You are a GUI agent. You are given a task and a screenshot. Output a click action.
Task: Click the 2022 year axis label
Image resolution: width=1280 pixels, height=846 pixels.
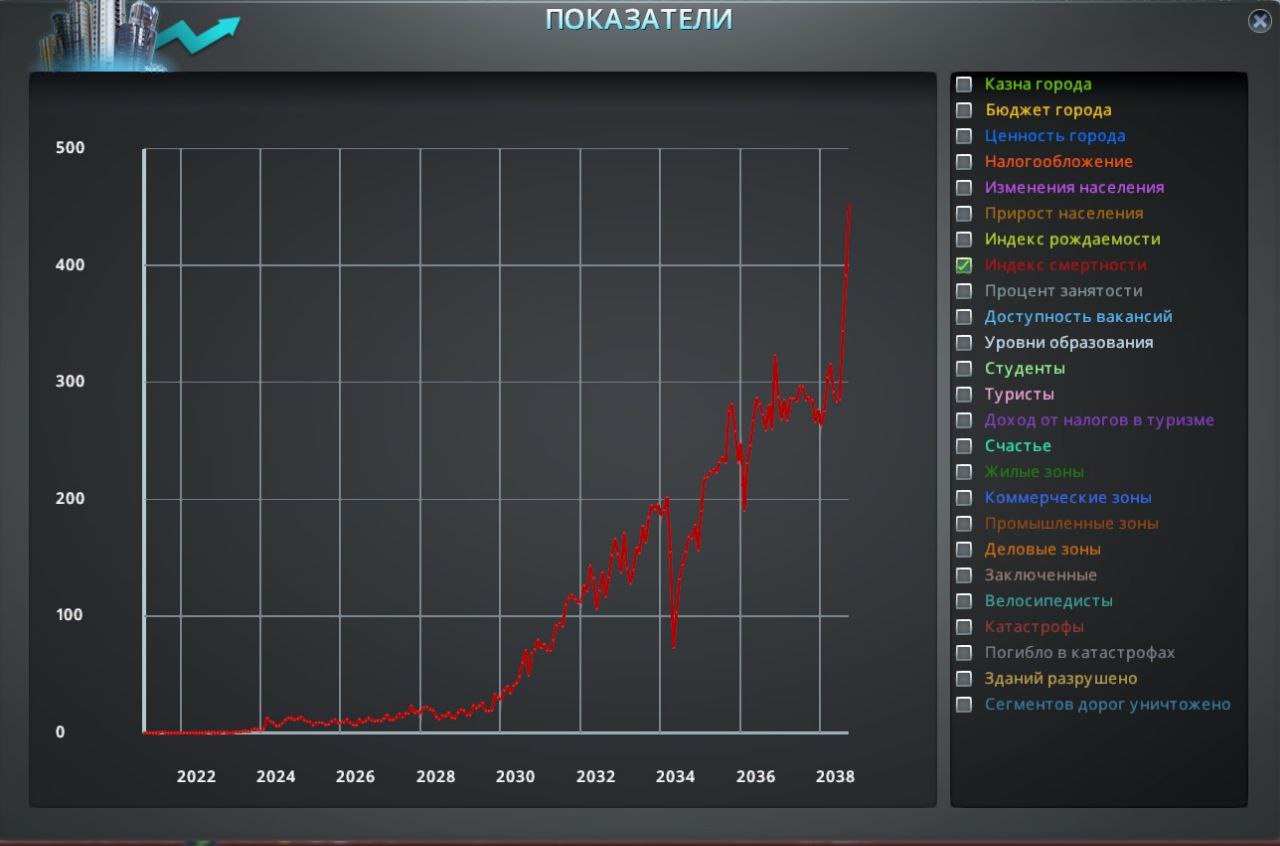pyautogui.click(x=196, y=777)
